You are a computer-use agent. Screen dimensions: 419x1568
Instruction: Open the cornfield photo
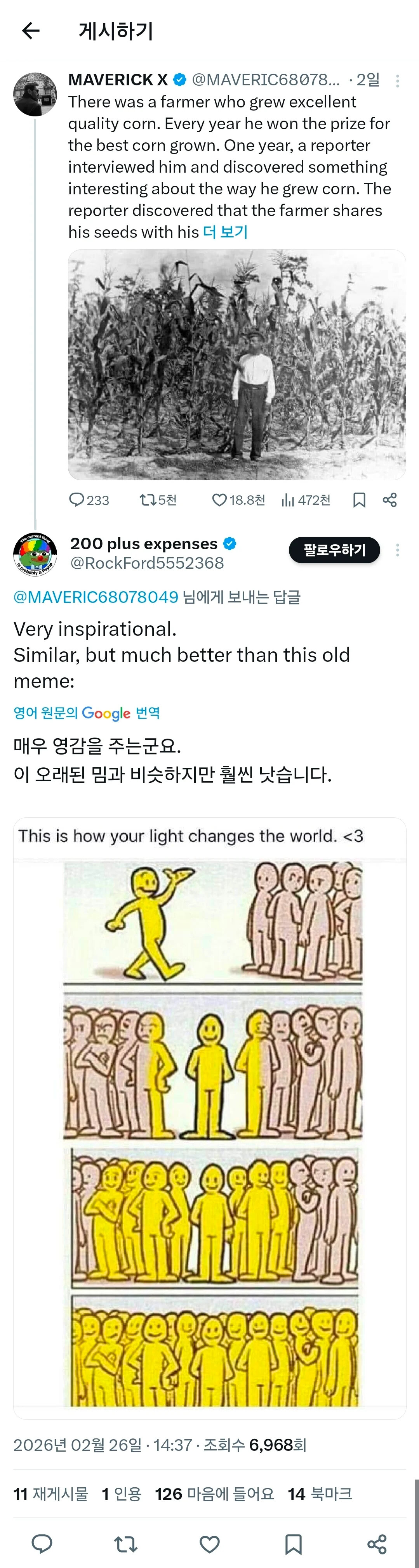point(236,364)
